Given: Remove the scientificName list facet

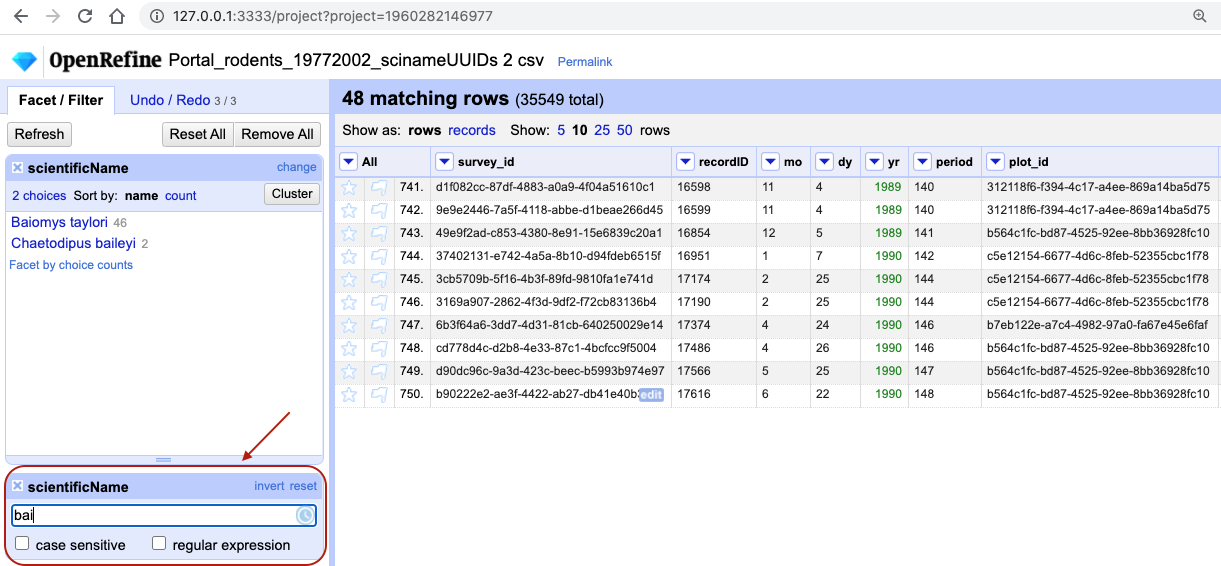Looking at the screenshot, I should point(17,168).
